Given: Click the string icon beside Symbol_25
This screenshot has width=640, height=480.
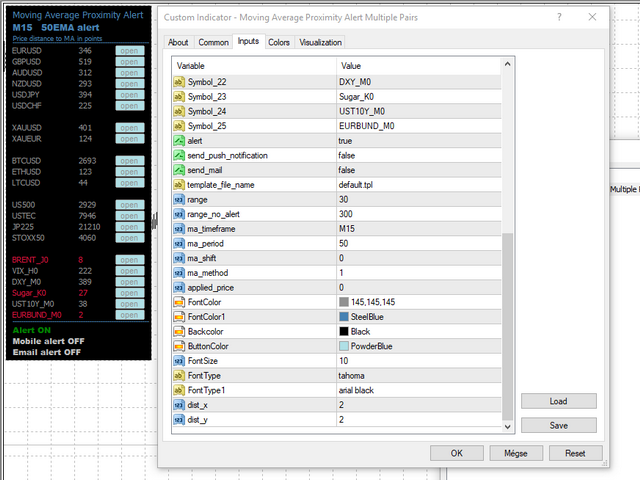Looking at the screenshot, I should point(179,126).
